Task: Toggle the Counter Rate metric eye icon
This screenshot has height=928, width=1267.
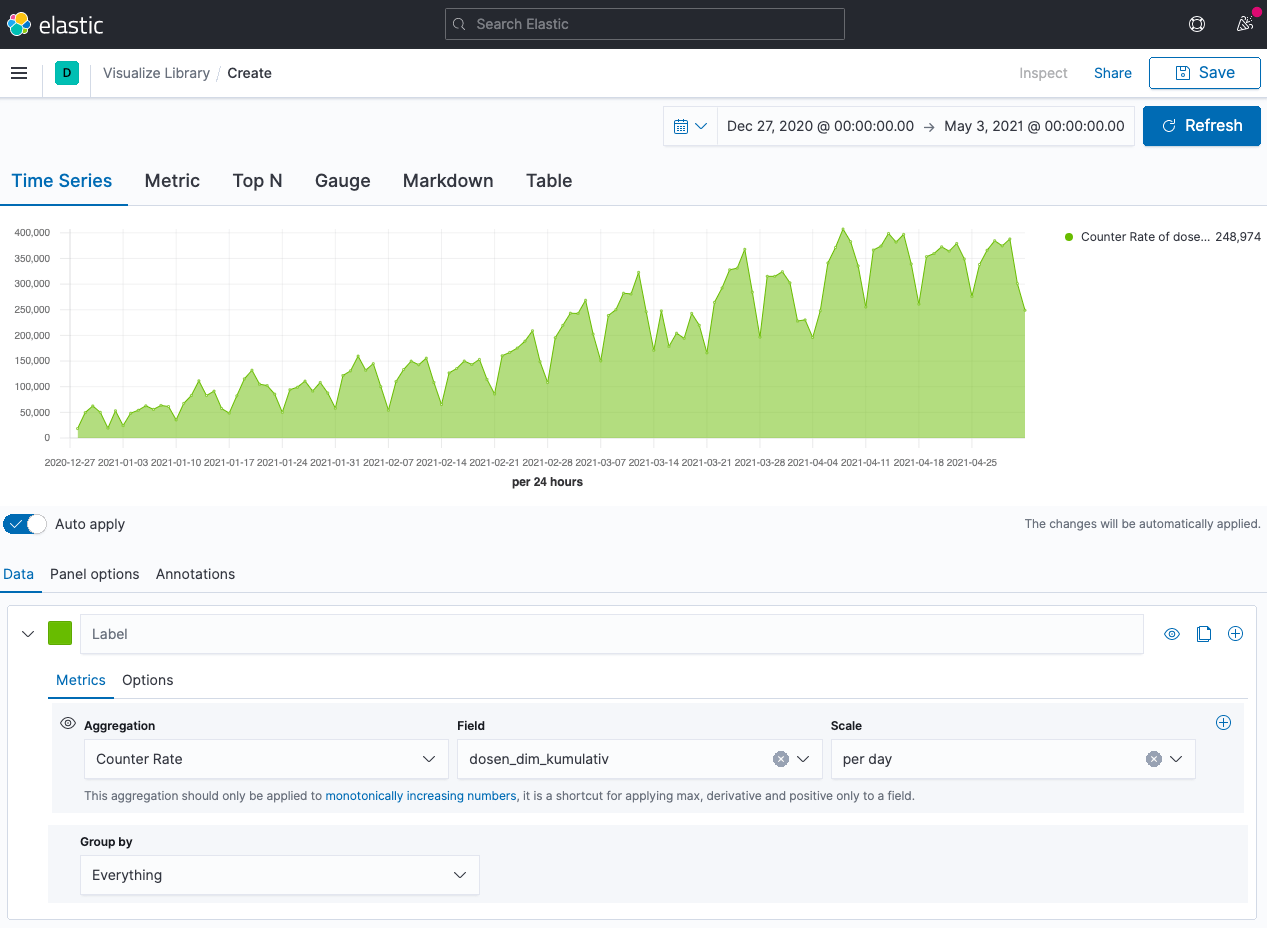Action: pyautogui.click(x=68, y=723)
